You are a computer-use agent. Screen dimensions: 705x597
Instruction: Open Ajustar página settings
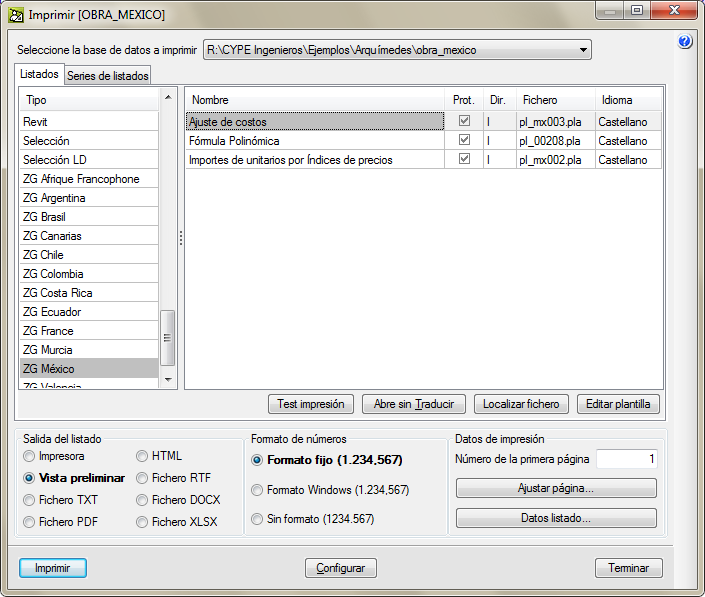coord(556,488)
